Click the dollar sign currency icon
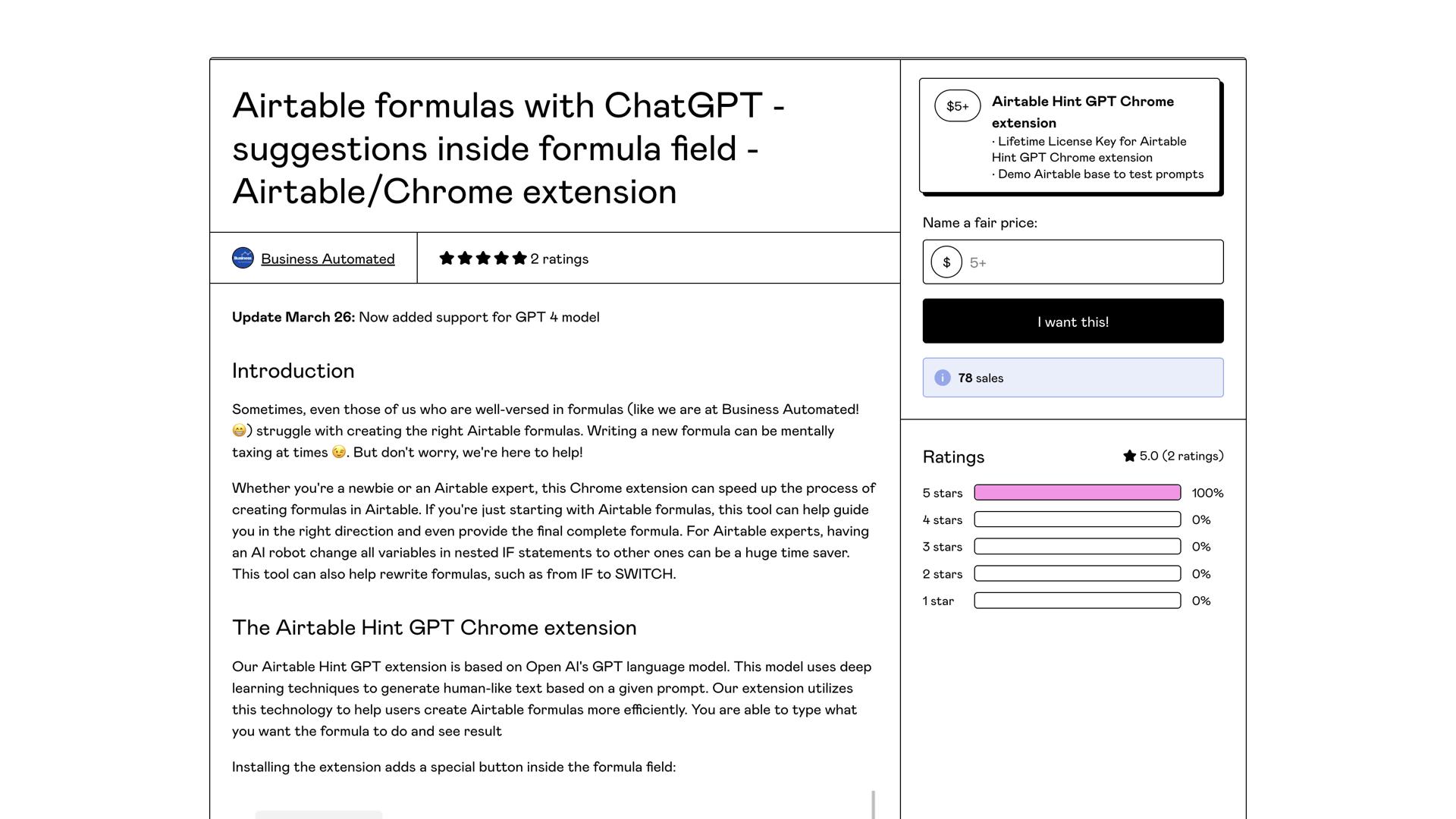 [x=946, y=262]
